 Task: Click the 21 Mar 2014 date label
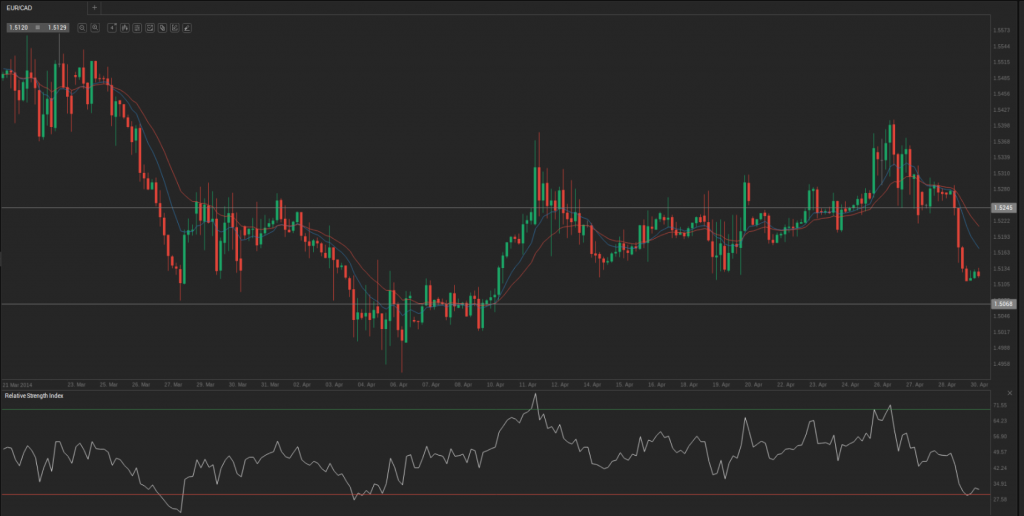(x=17, y=384)
